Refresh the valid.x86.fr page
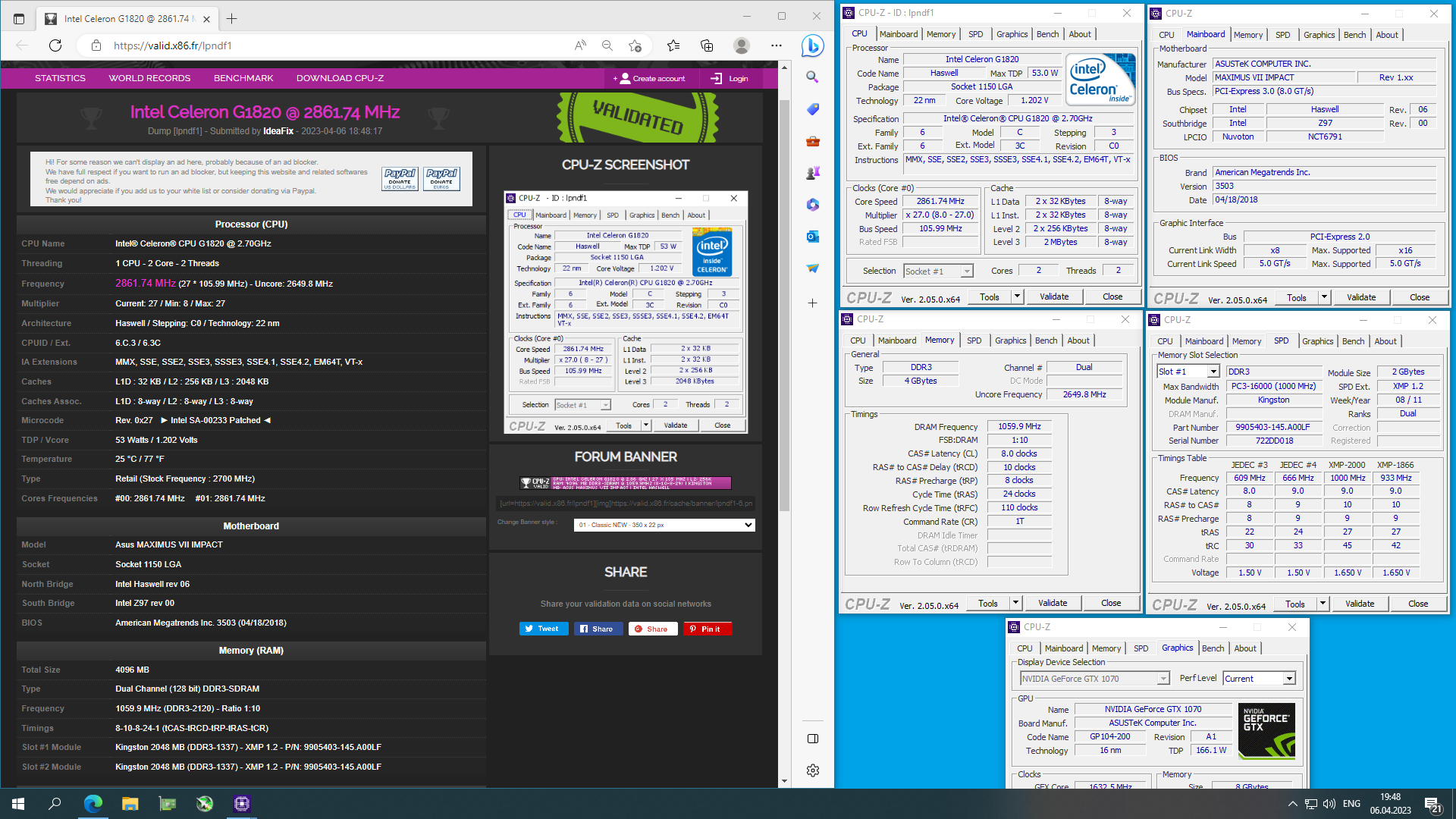Screen dimensions: 1456x819 [x=55, y=45]
